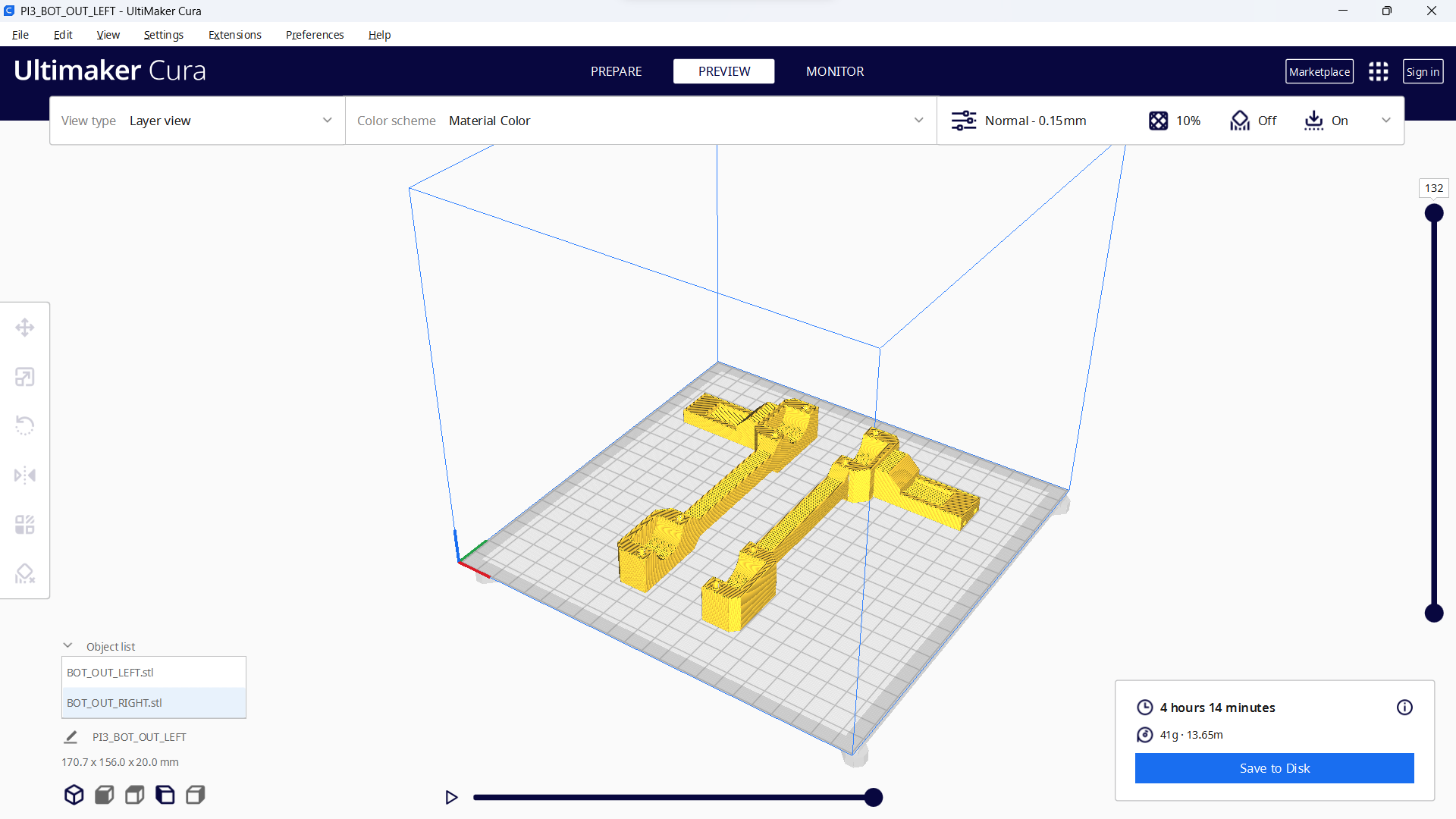Collapse the Object list
Screen dimensions: 1456x819
click(67, 646)
